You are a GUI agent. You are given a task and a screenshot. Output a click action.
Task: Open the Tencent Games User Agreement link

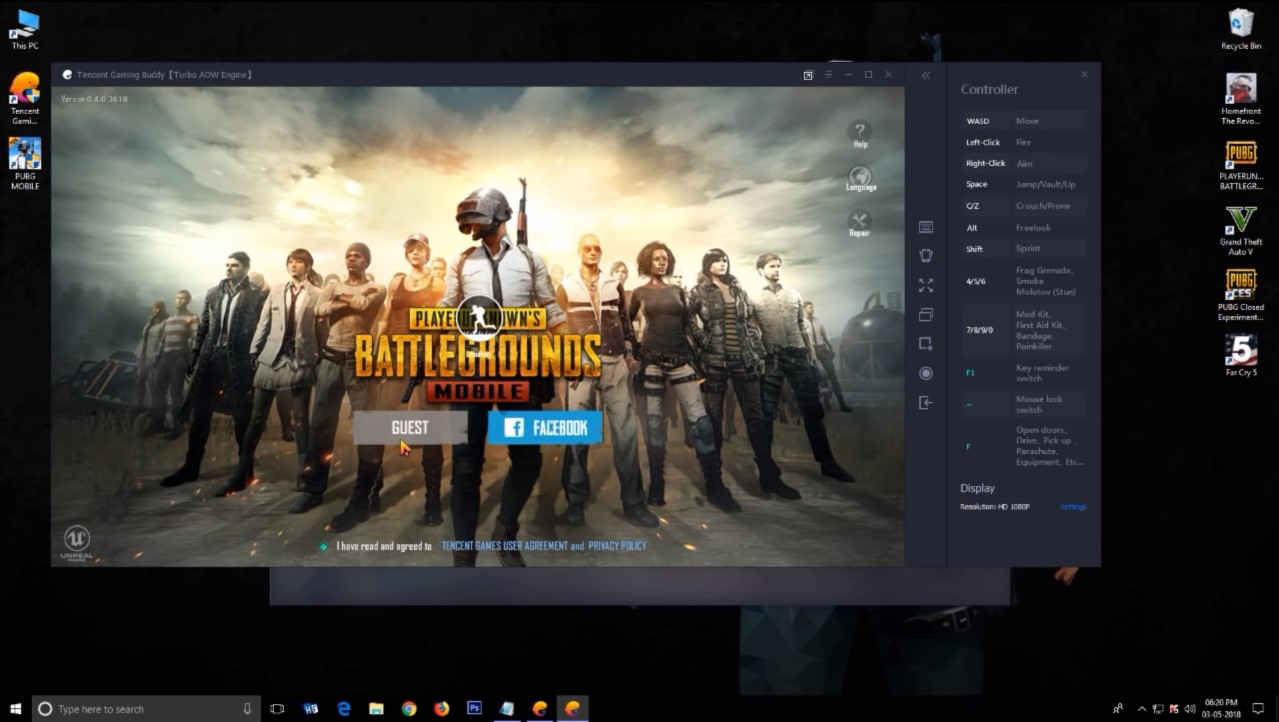coord(504,546)
